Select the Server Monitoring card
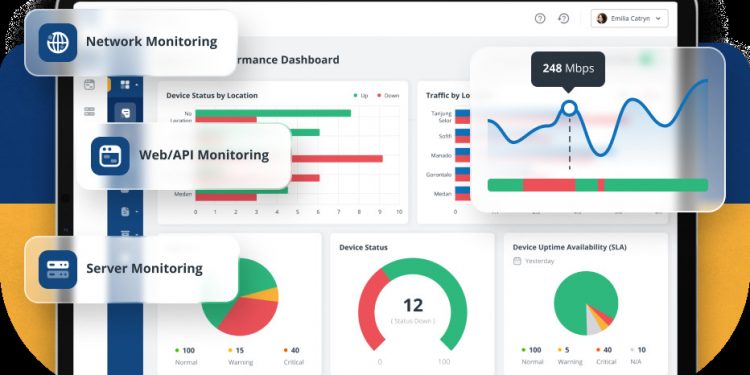Image resolution: width=750 pixels, height=375 pixels. [131, 269]
